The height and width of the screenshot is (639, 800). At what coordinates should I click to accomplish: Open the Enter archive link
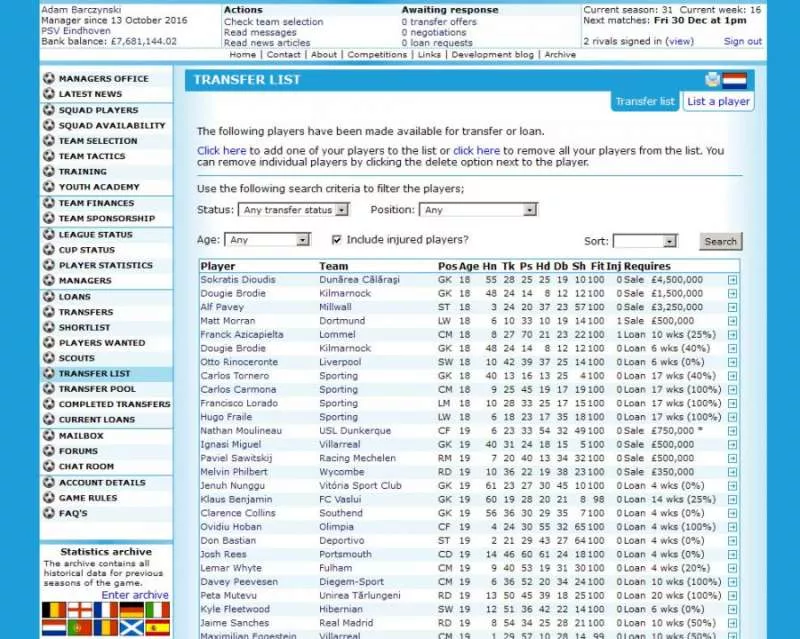[x=135, y=595]
